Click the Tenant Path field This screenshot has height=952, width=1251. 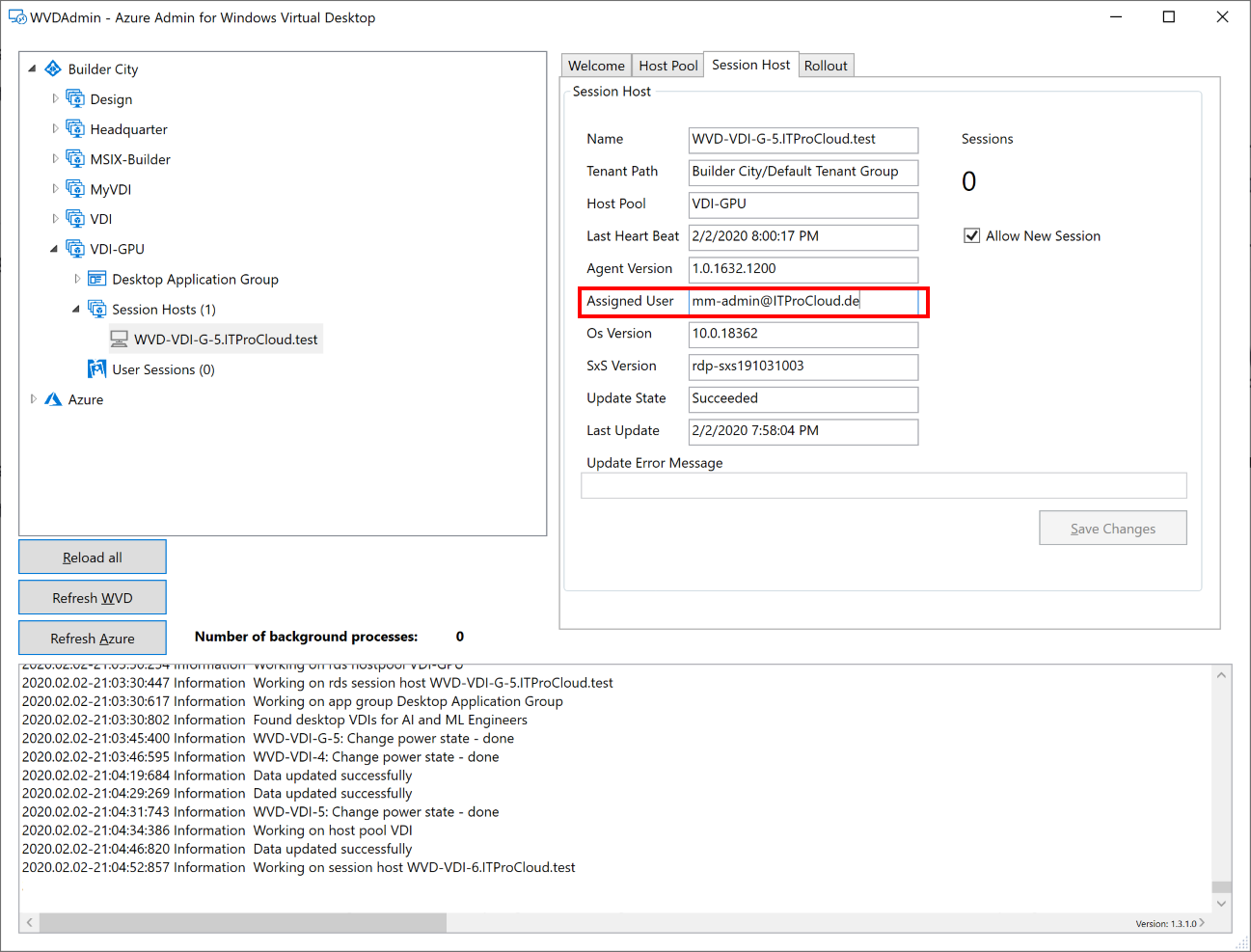point(803,173)
